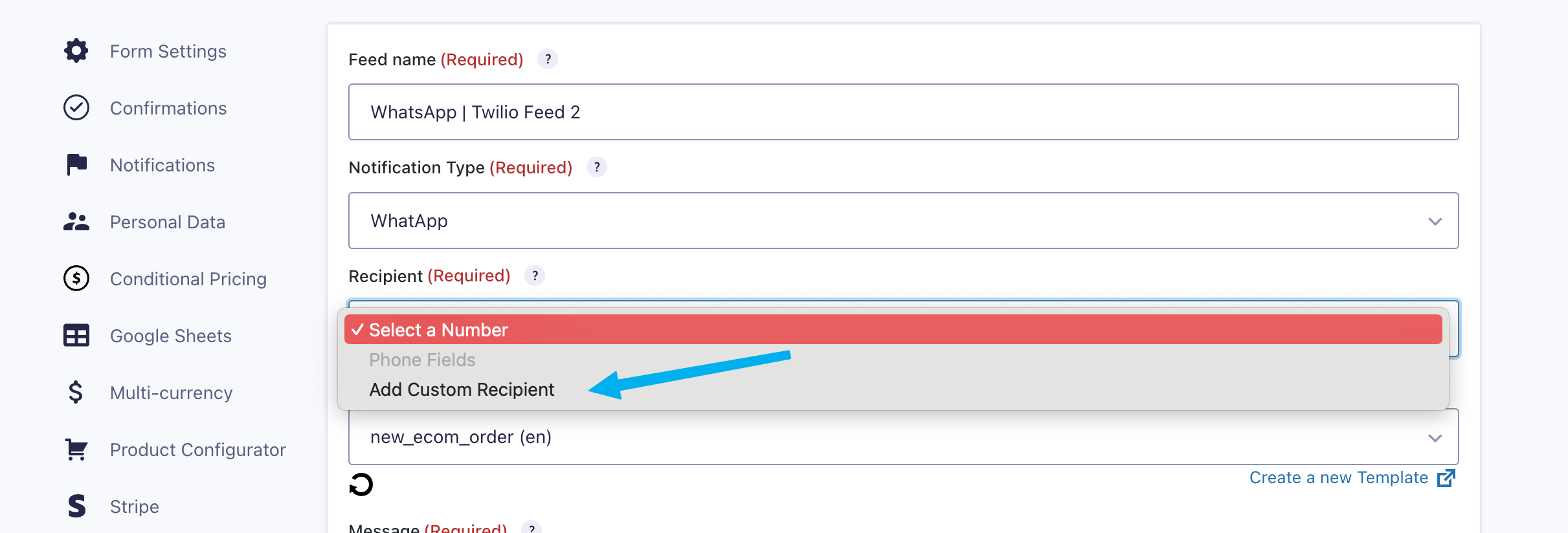1568x533 pixels.
Task: Click the template refresh icon
Action: [x=361, y=484]
